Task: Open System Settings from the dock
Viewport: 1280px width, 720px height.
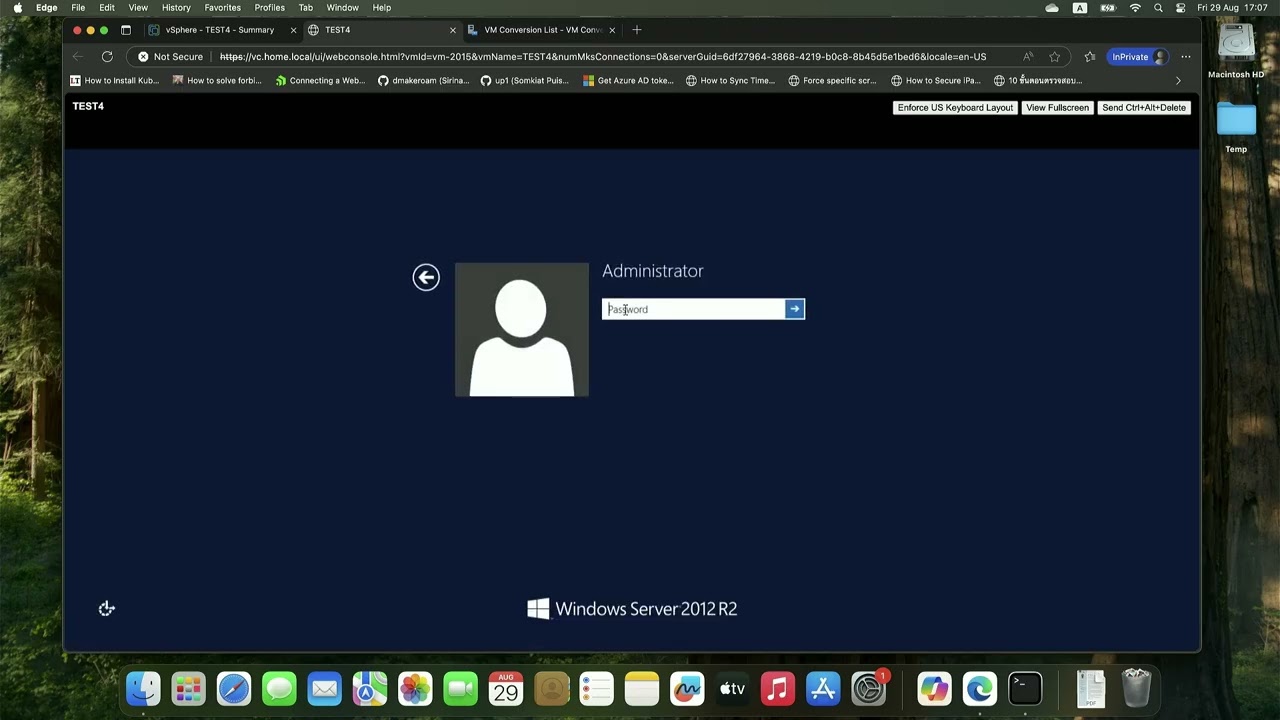Action: pyautogui.click(x=869, y=689)
